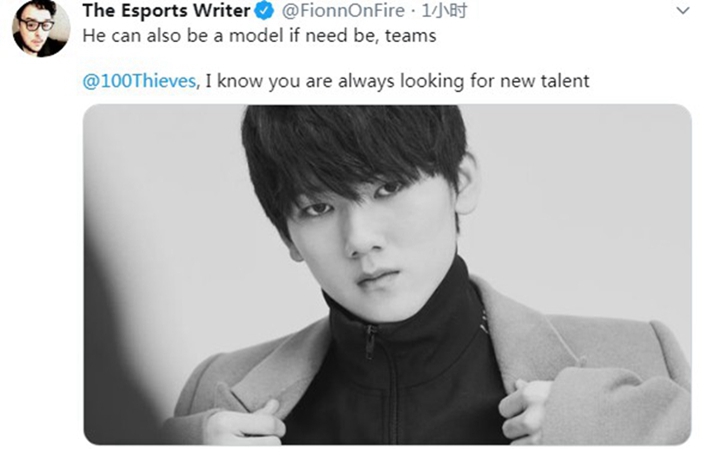The height and width of the screenshot is (457, 704).
Task: Open the @100Thieves mention
Action: 139,81
